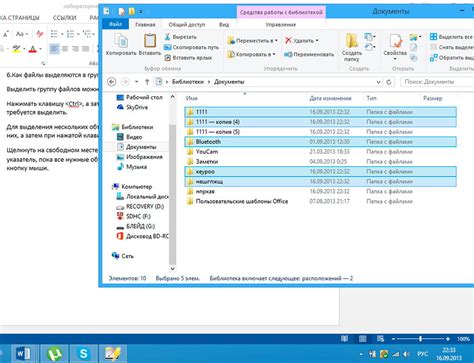Switch to the Вид (View) ribbon tab
This screenshot has height=363, width=474.
224,24
